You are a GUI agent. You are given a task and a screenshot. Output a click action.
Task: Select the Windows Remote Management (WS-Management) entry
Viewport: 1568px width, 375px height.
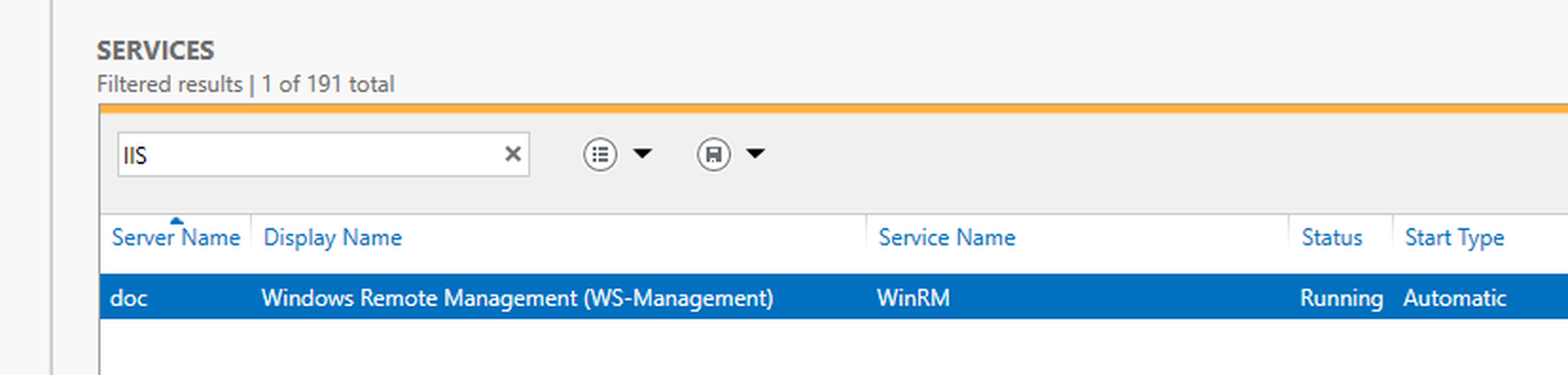coord(517,298)
